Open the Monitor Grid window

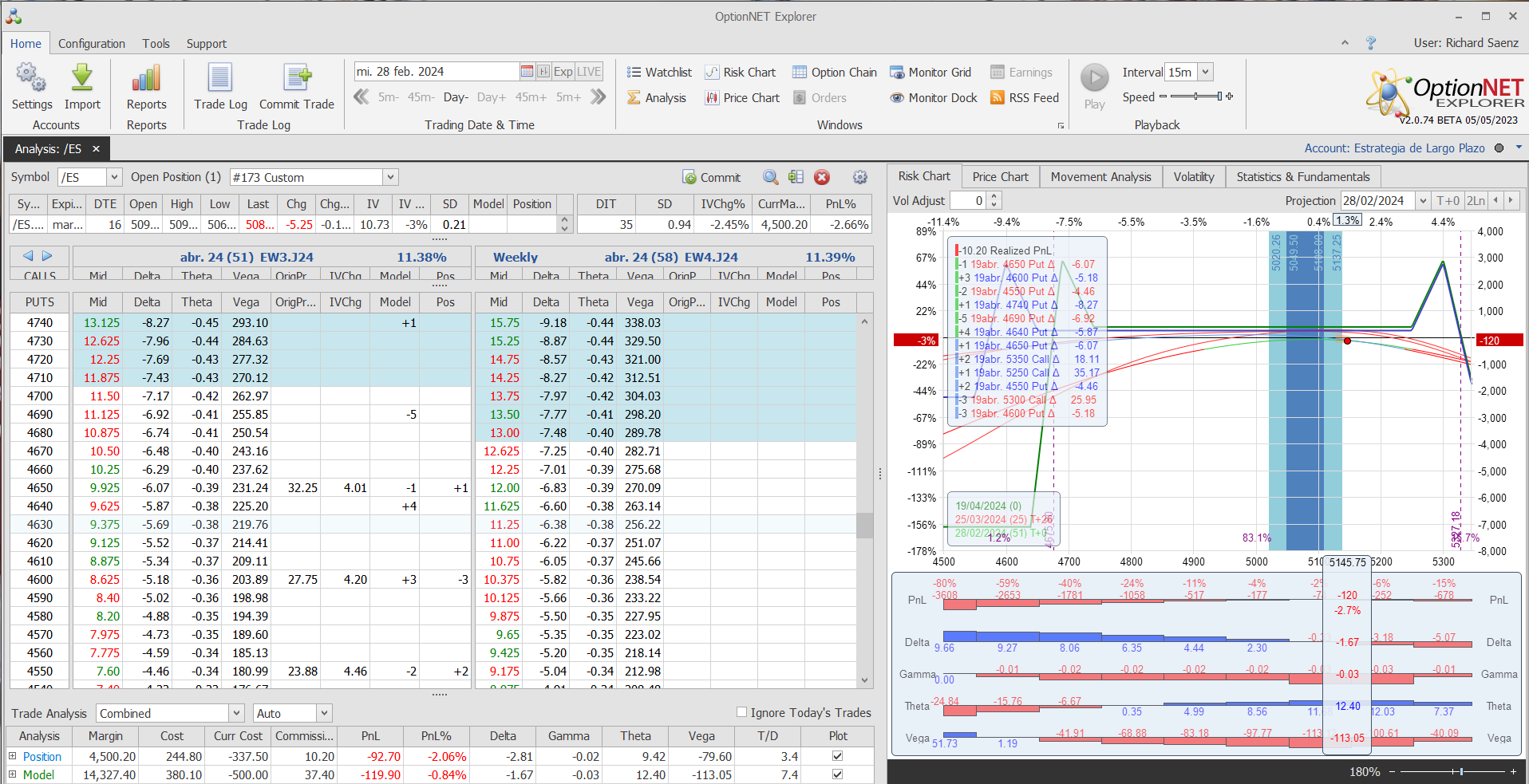point(930,73)
